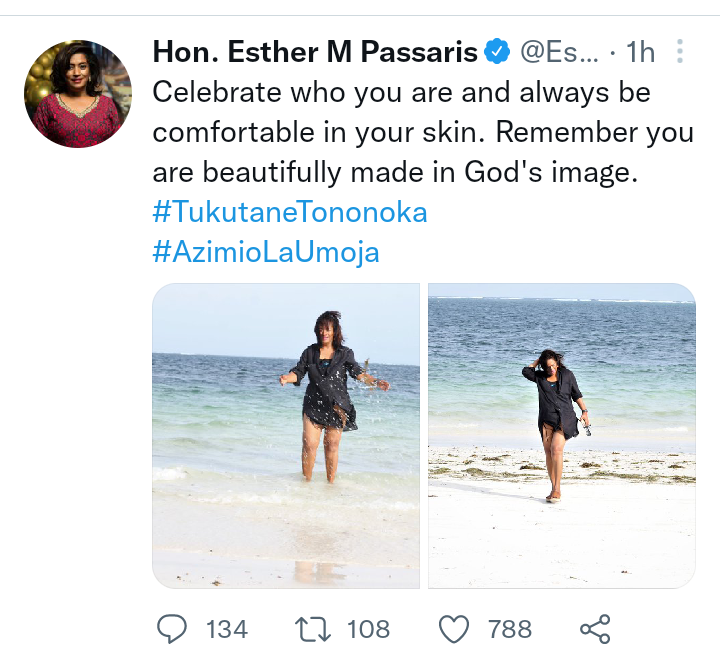Click the reply speech bubble icon
The image size is (720, 667).
(173, 629)
